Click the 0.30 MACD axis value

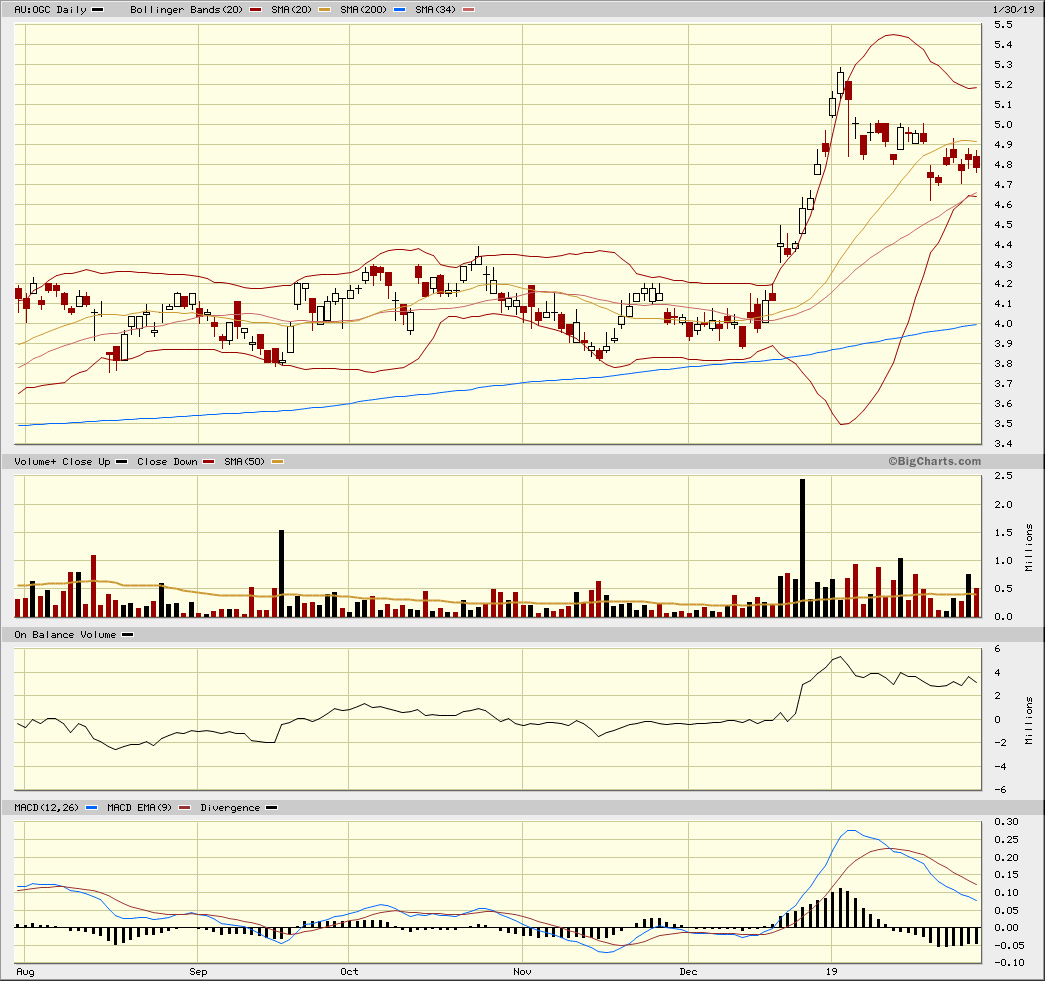[x=1006, y=822]
